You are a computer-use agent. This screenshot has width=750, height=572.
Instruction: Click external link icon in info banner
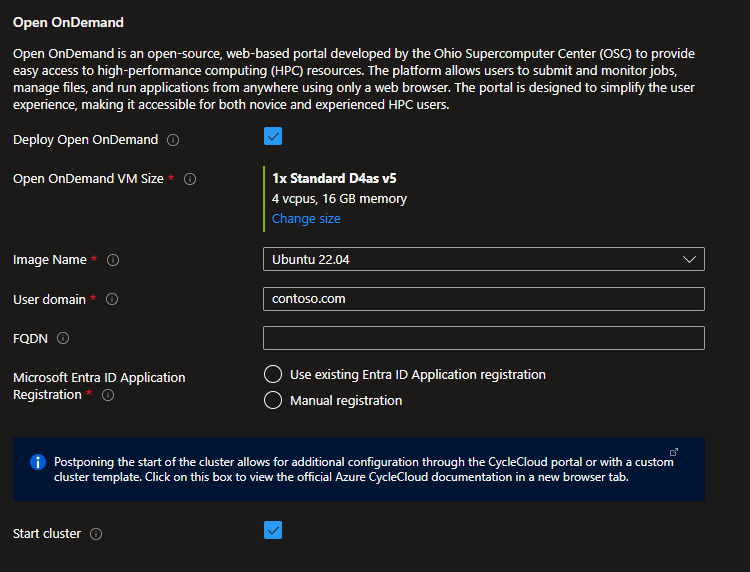(673, 451)
